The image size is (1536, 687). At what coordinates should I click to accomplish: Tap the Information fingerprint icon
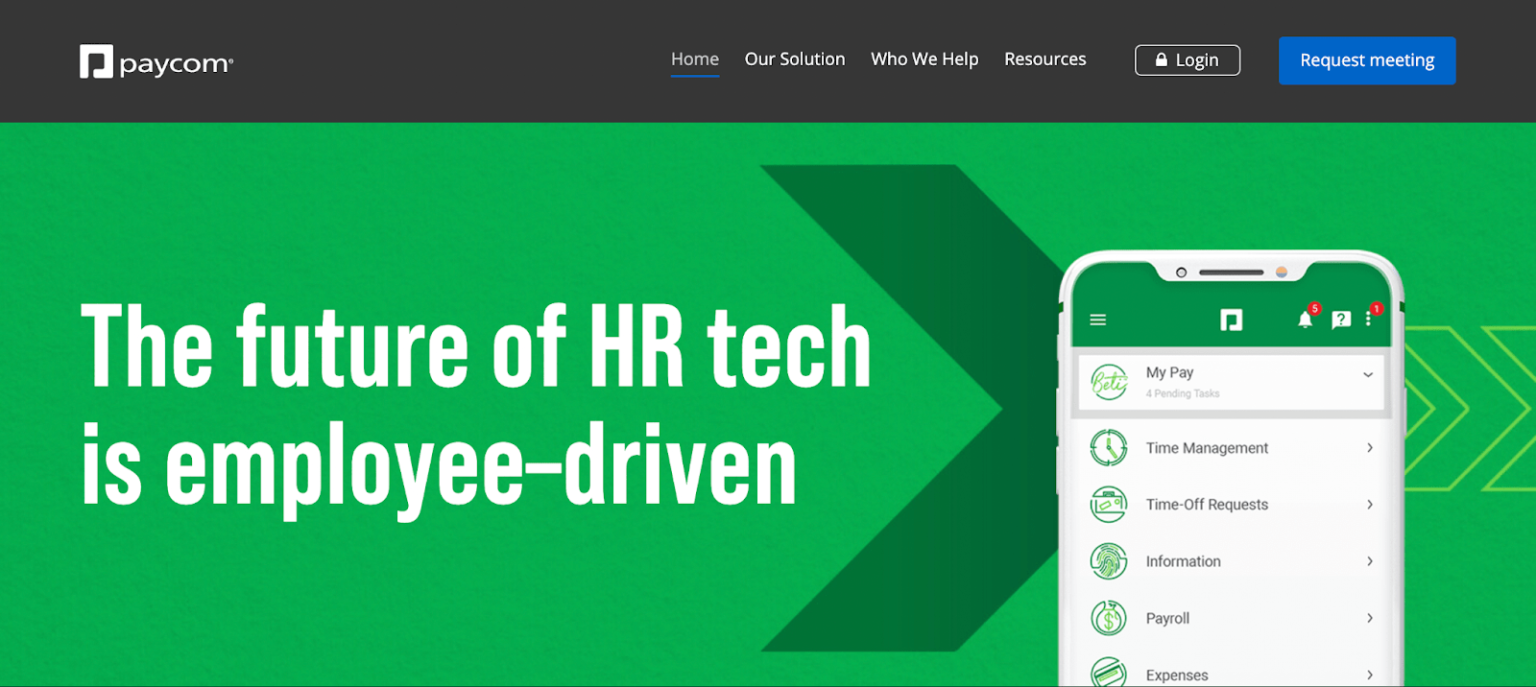point(1109,562)
